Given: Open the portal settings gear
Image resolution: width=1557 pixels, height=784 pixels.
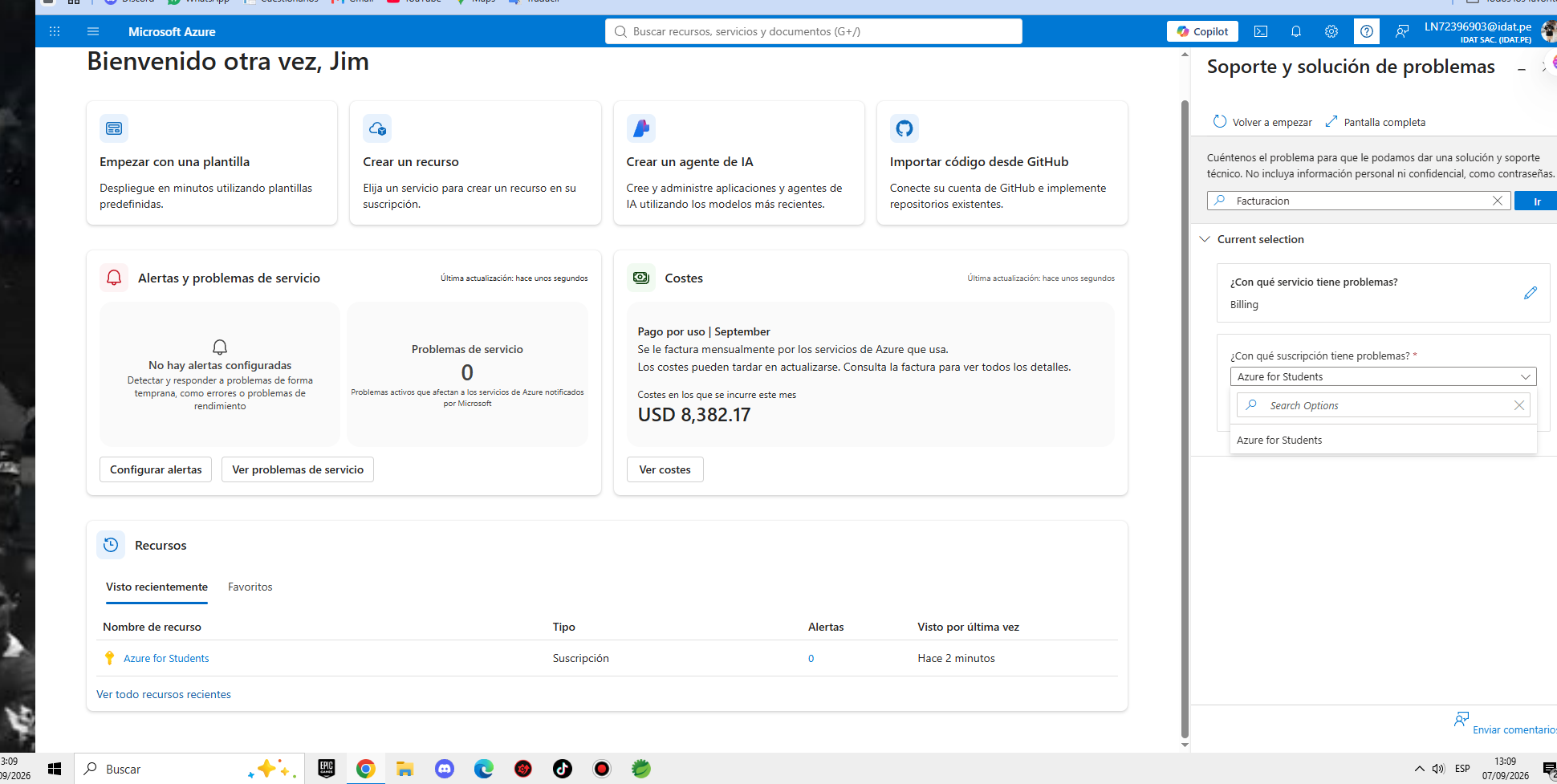Looking at the screenshot, I should (x=1331, y=31).
